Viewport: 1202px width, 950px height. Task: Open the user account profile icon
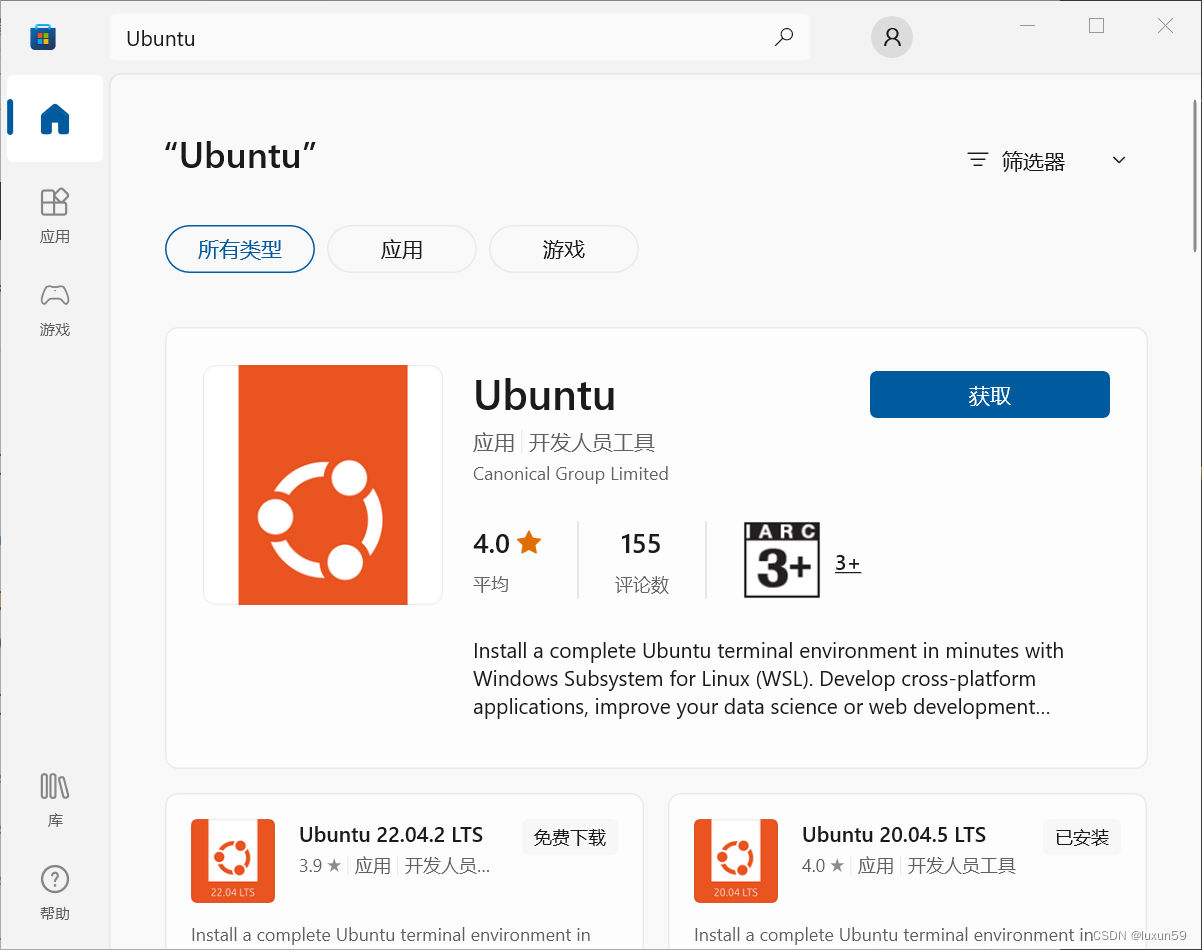892,38
